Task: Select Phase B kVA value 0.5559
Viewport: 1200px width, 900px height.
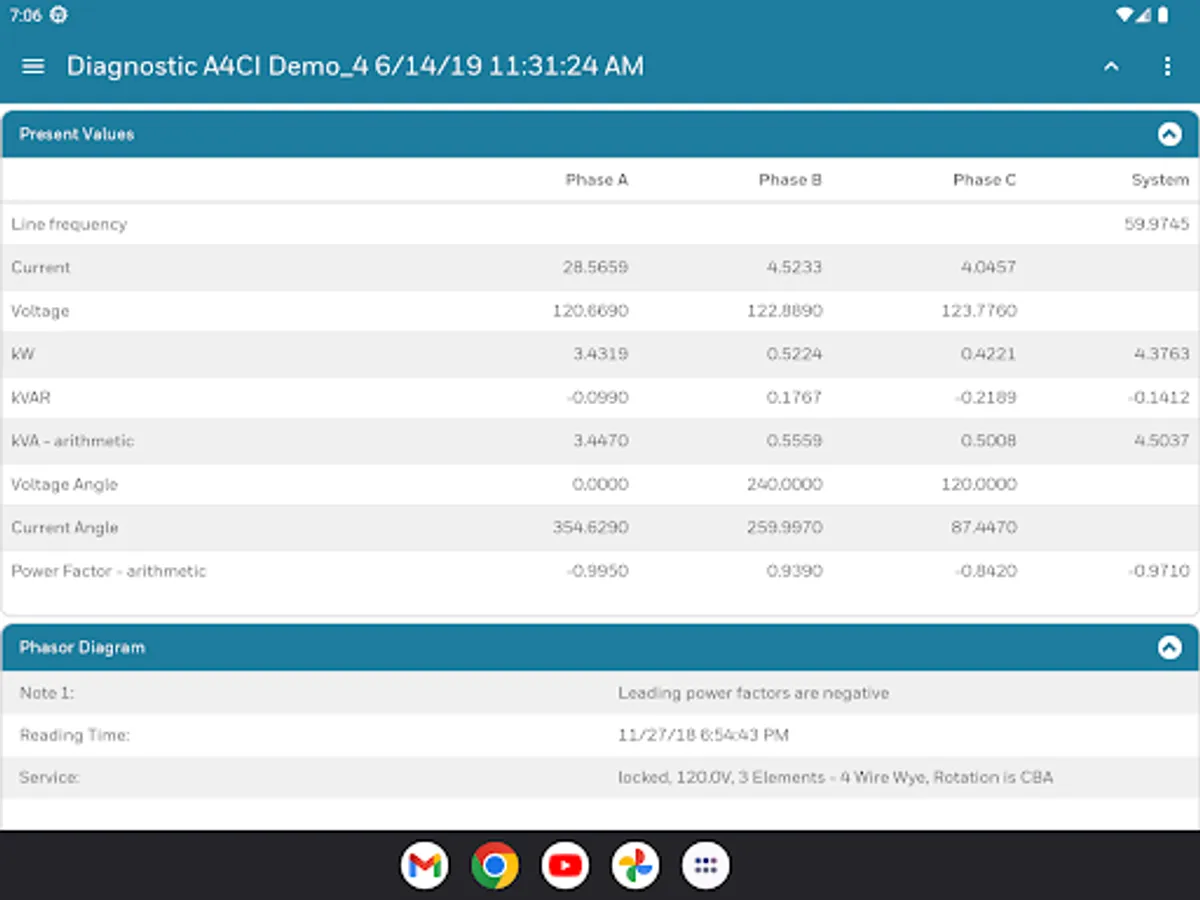Action: click(x=794, y=441)
